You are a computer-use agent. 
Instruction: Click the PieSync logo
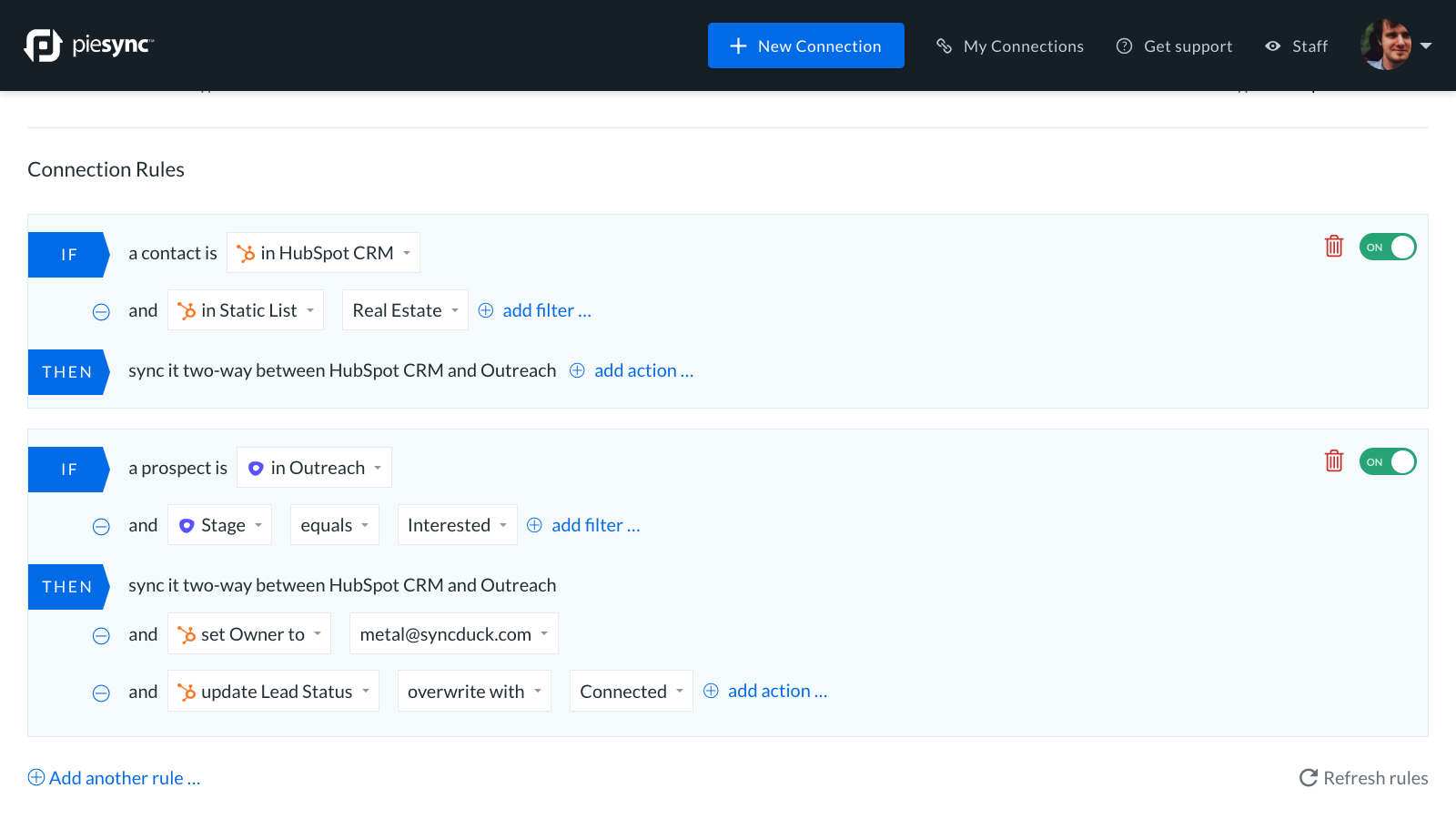click(89, 45)
